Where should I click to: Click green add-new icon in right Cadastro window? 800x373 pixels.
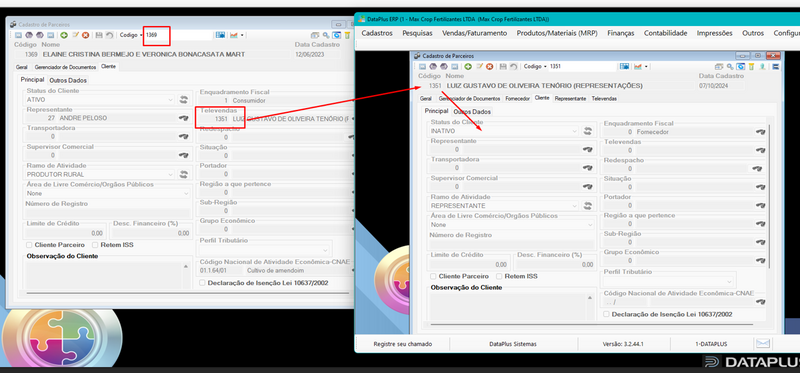pyautogui.click(x=468, y=66)
